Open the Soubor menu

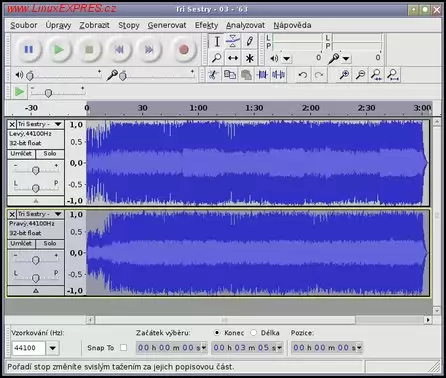24,25
